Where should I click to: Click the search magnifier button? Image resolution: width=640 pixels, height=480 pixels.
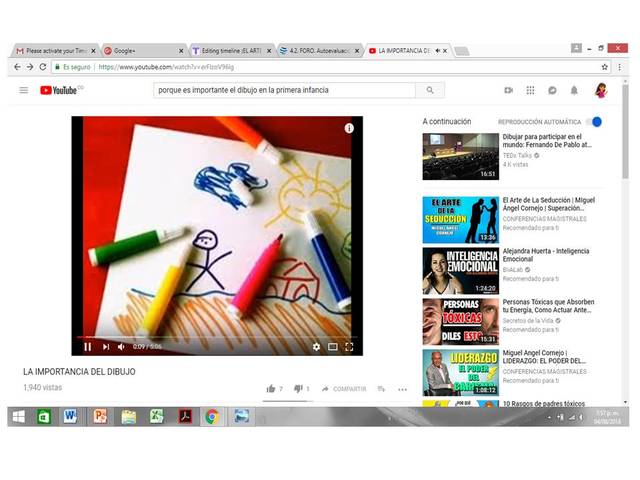[x=430, y=90]
